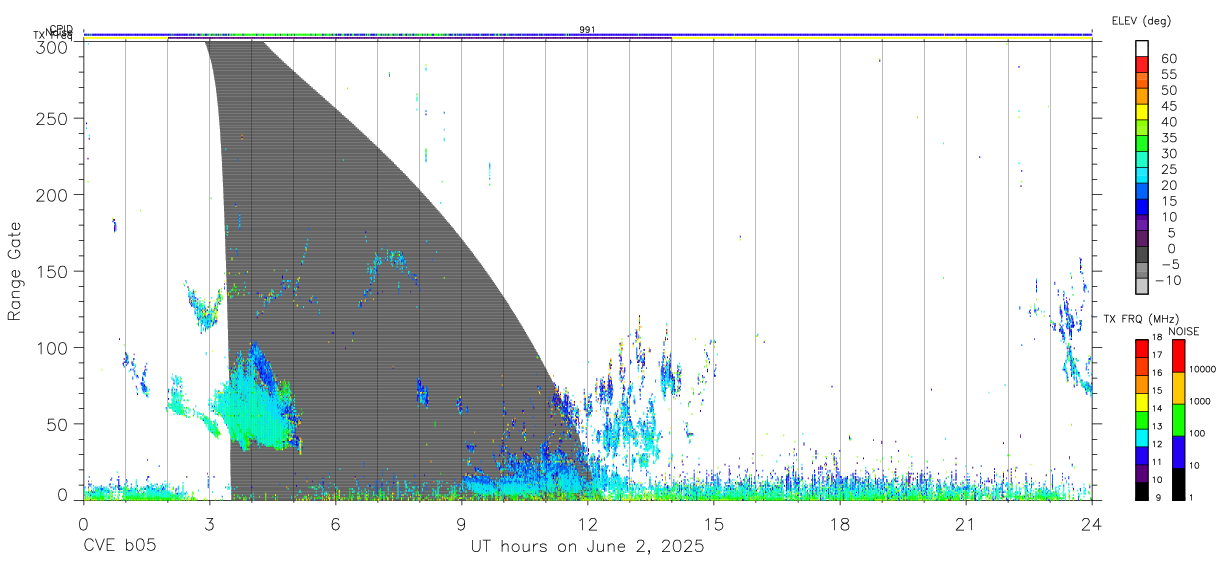Click the '50' range gate tick label
1228x567 pixels.
click(58, 423)
